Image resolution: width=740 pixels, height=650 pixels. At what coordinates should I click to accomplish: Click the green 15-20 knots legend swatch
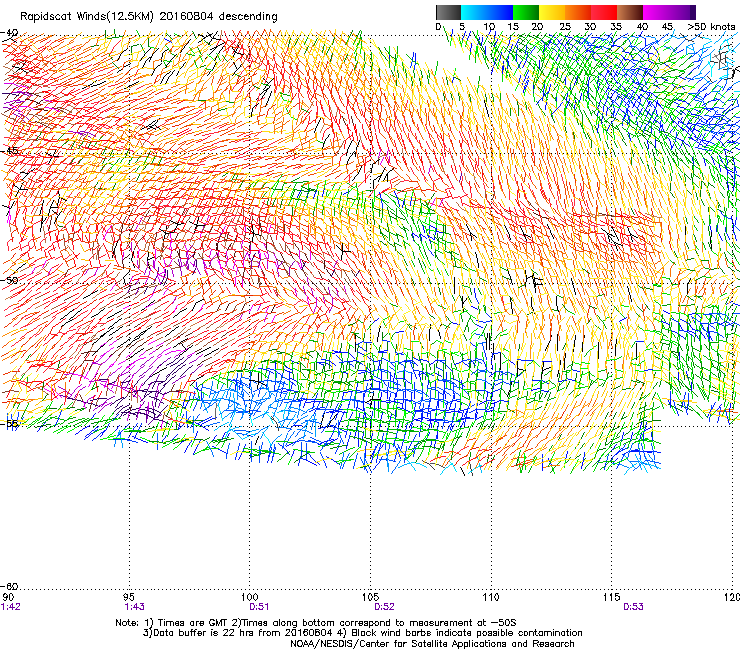click(526, 12)
